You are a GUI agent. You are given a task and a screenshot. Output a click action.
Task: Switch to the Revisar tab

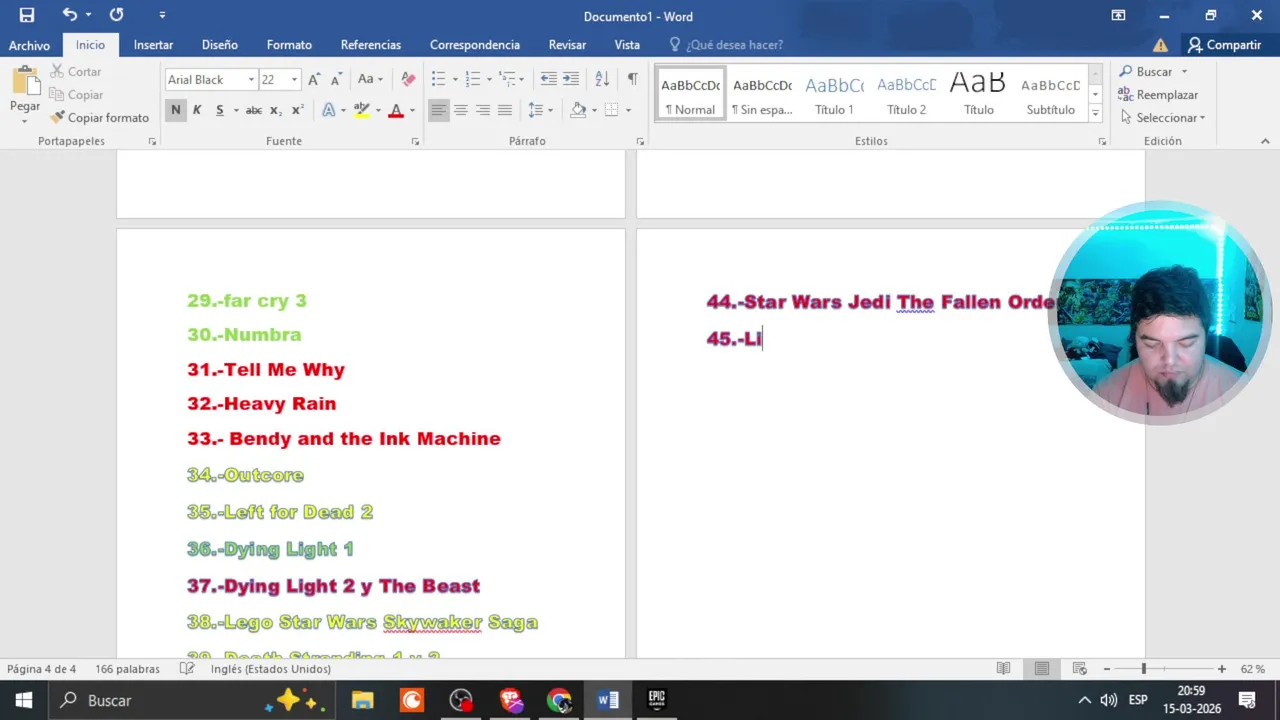(x=567, y=45)
